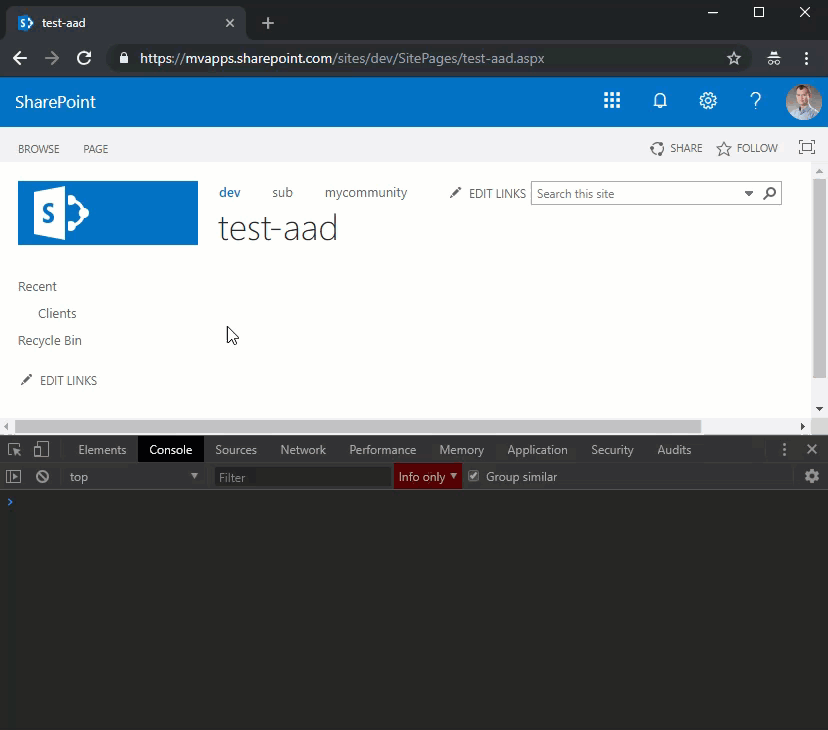
Task: Open the SharePoint settings gear
Action: 708,100
